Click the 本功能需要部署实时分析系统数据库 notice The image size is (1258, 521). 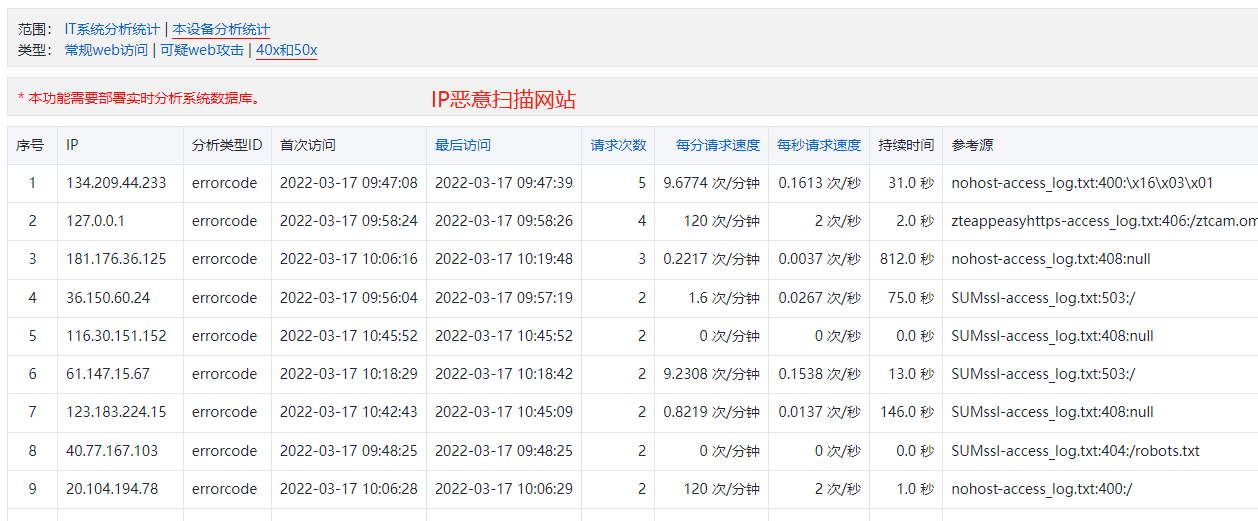(x=139, y=98)
